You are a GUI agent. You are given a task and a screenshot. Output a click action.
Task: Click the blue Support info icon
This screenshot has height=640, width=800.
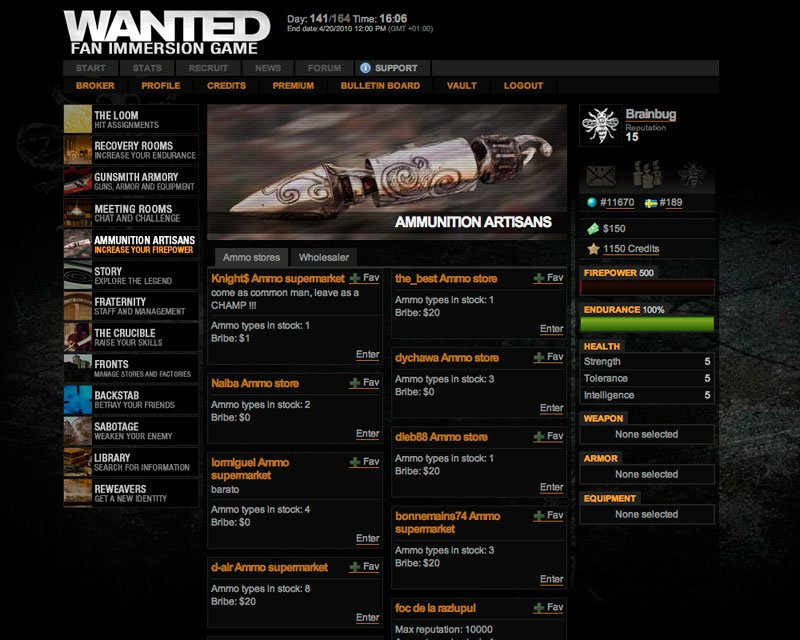pos(366,68)
